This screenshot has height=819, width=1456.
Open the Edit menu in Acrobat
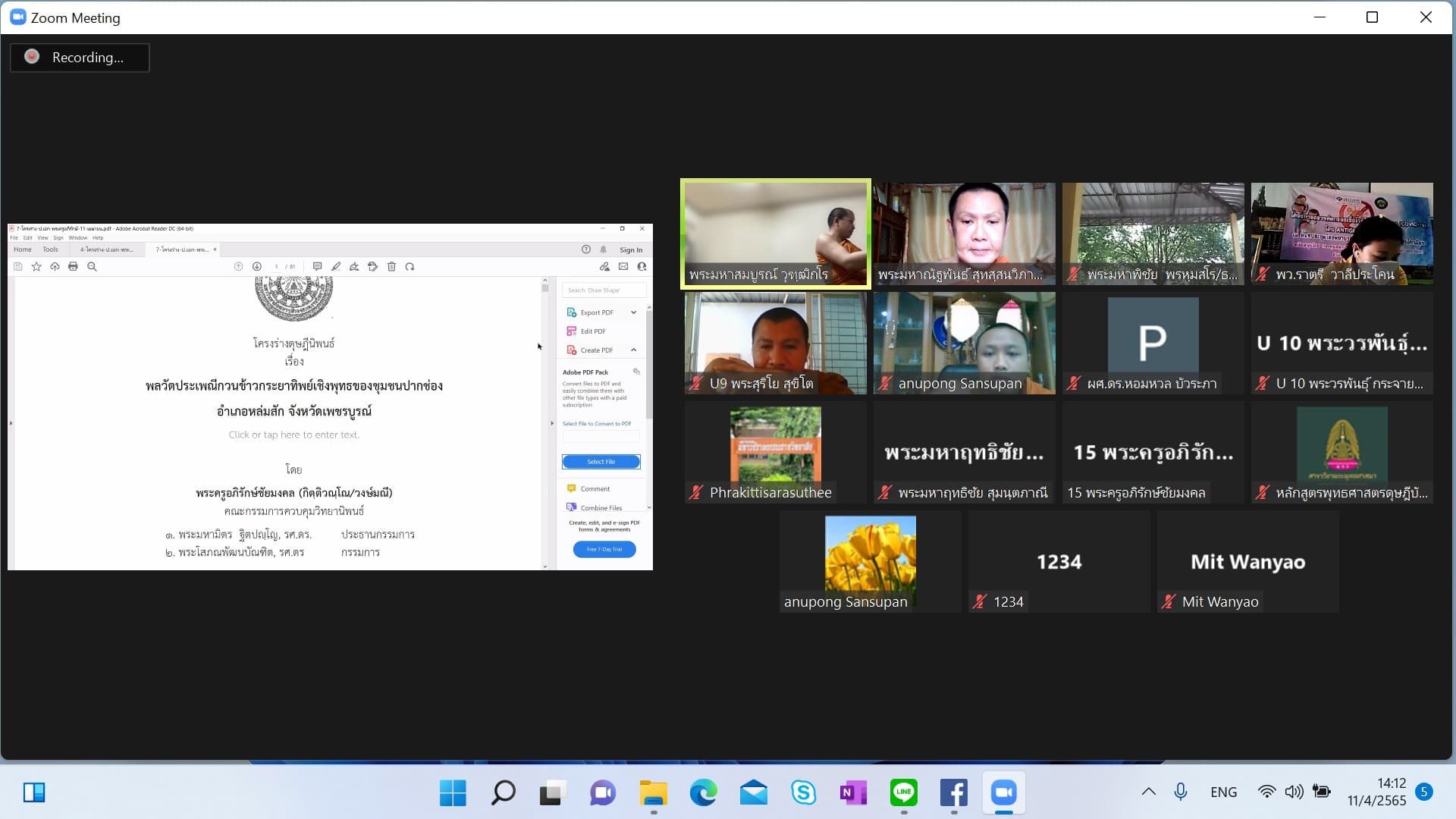pyautogui.click(x=28, y=238)
